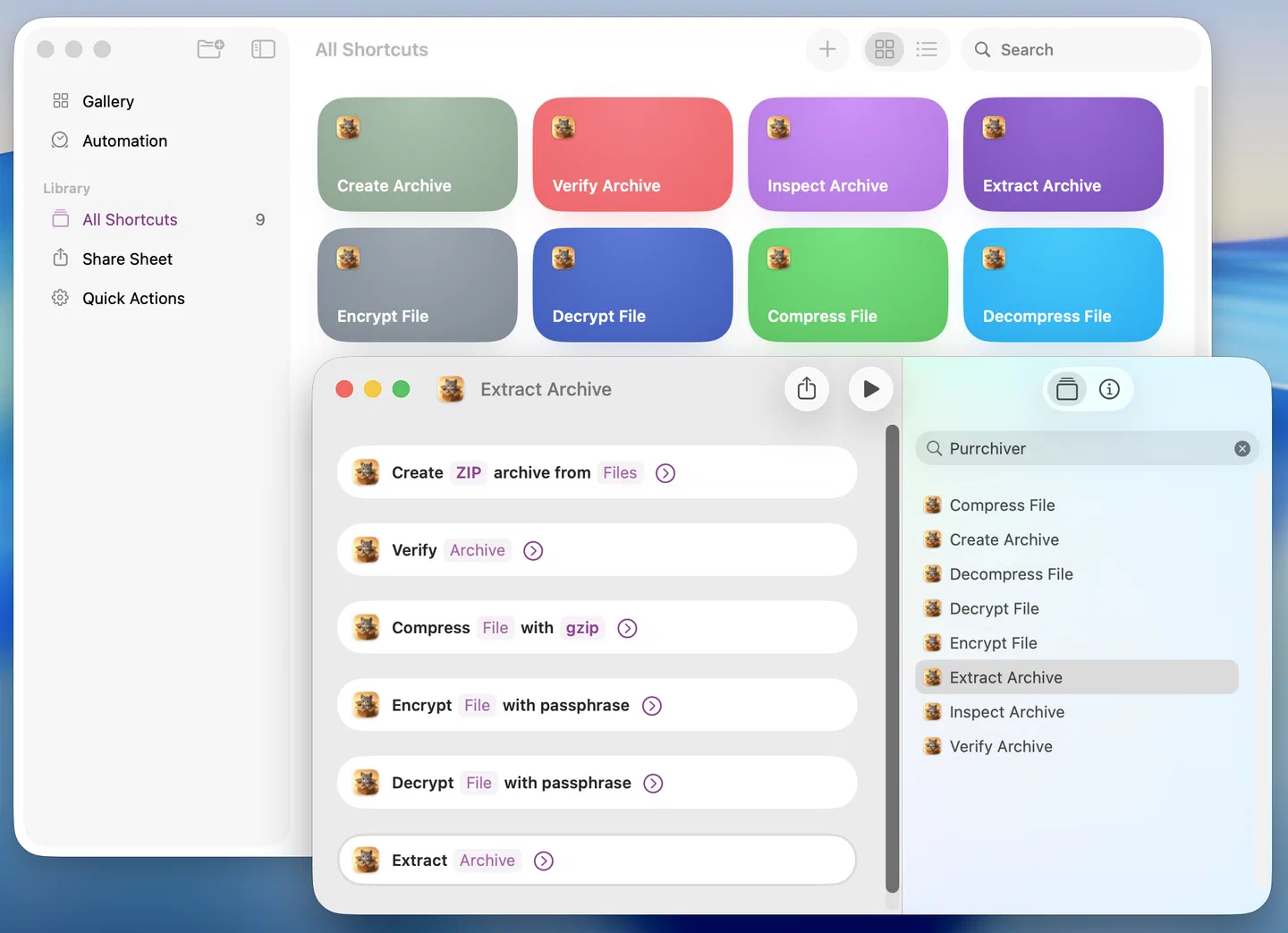Click the Purrchiver action search field

(x=1087, y=449)
